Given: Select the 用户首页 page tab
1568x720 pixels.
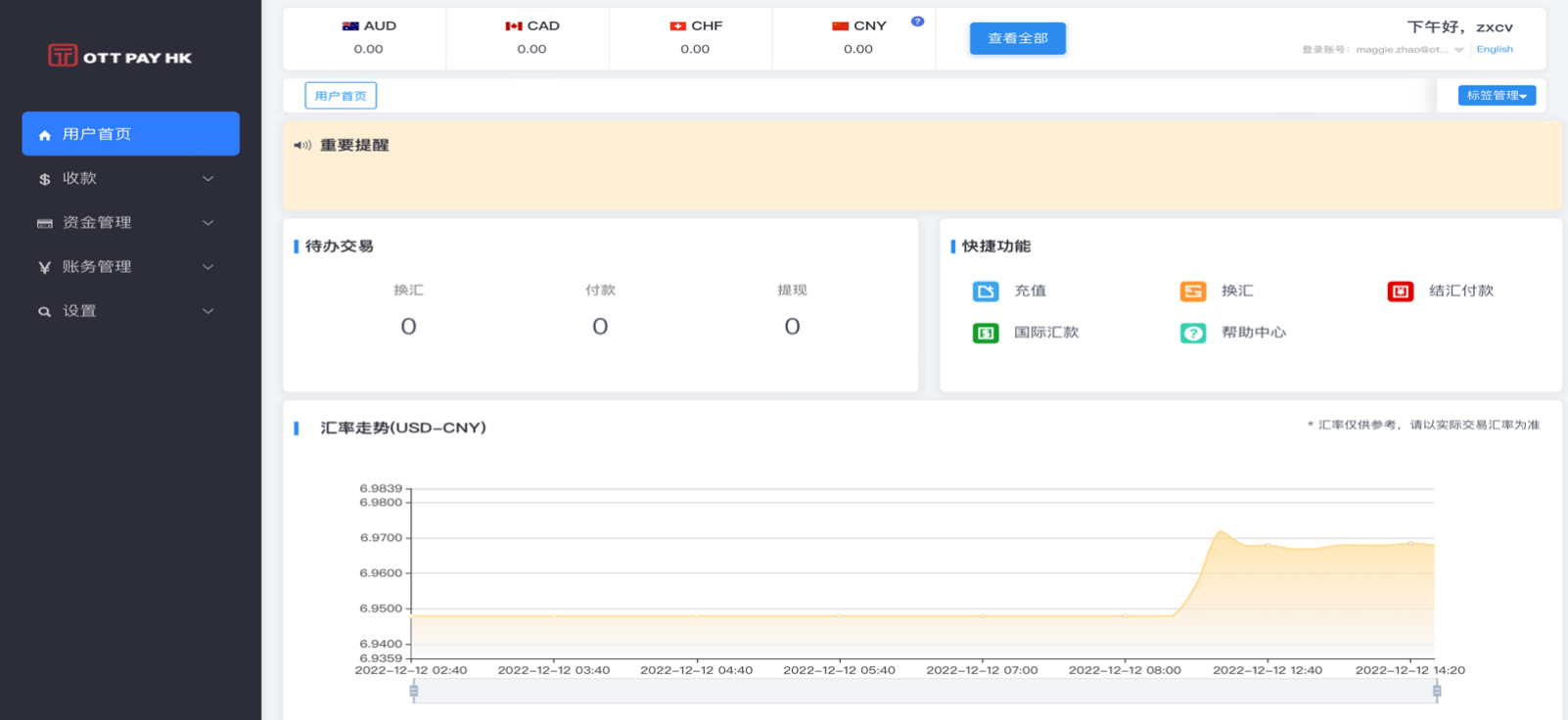Looking at the screenshot, I should tap(341, 96).
